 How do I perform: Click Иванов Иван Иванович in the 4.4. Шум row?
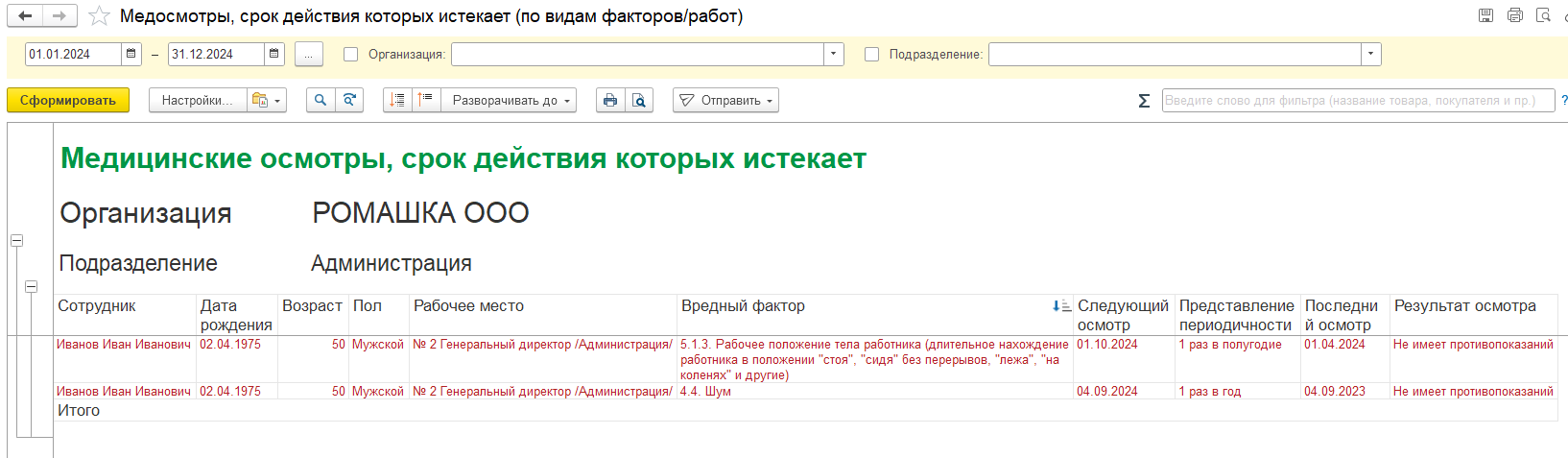(124, 392)
